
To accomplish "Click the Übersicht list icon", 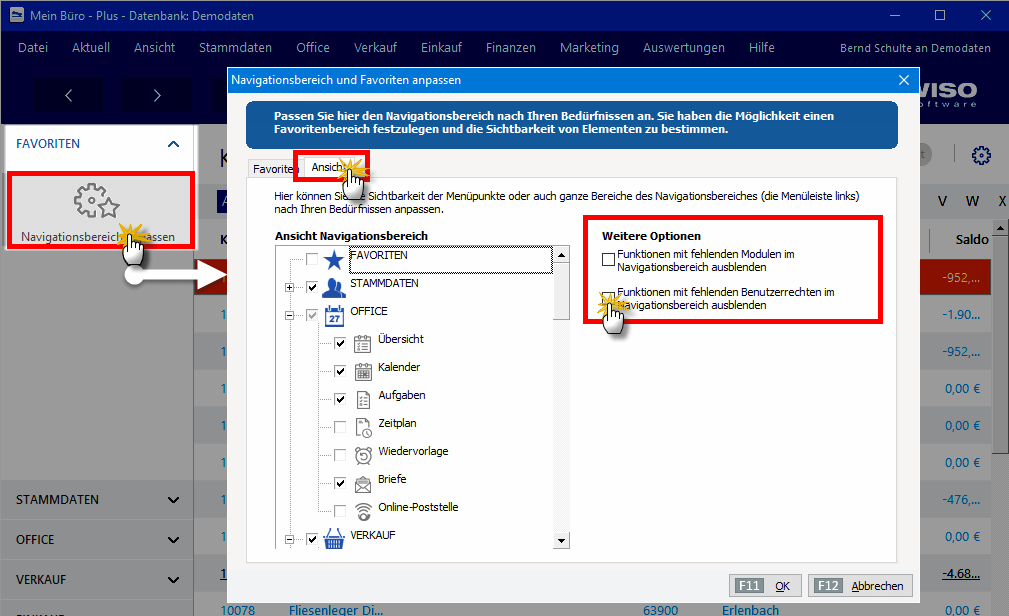I will pyautogui.click(x=362, y=344).
